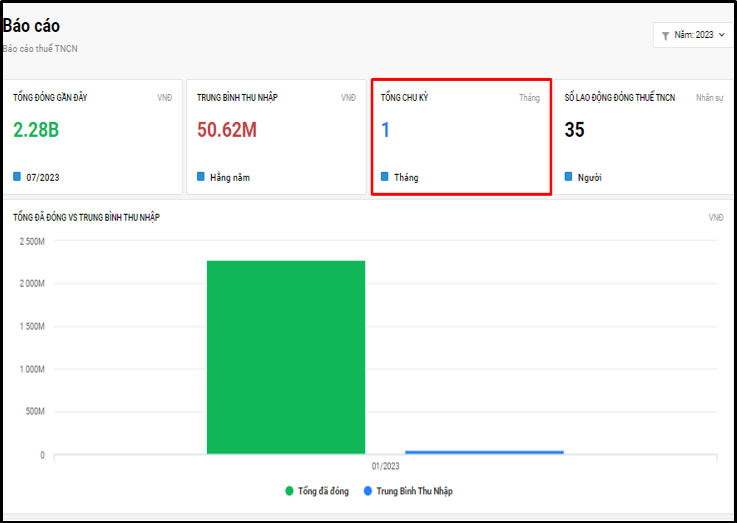Click the 01/2023 x-axis label
Image resolution: width=737 pixels, height=523 pixels.
pyautogui.click(x=385, y=466)
